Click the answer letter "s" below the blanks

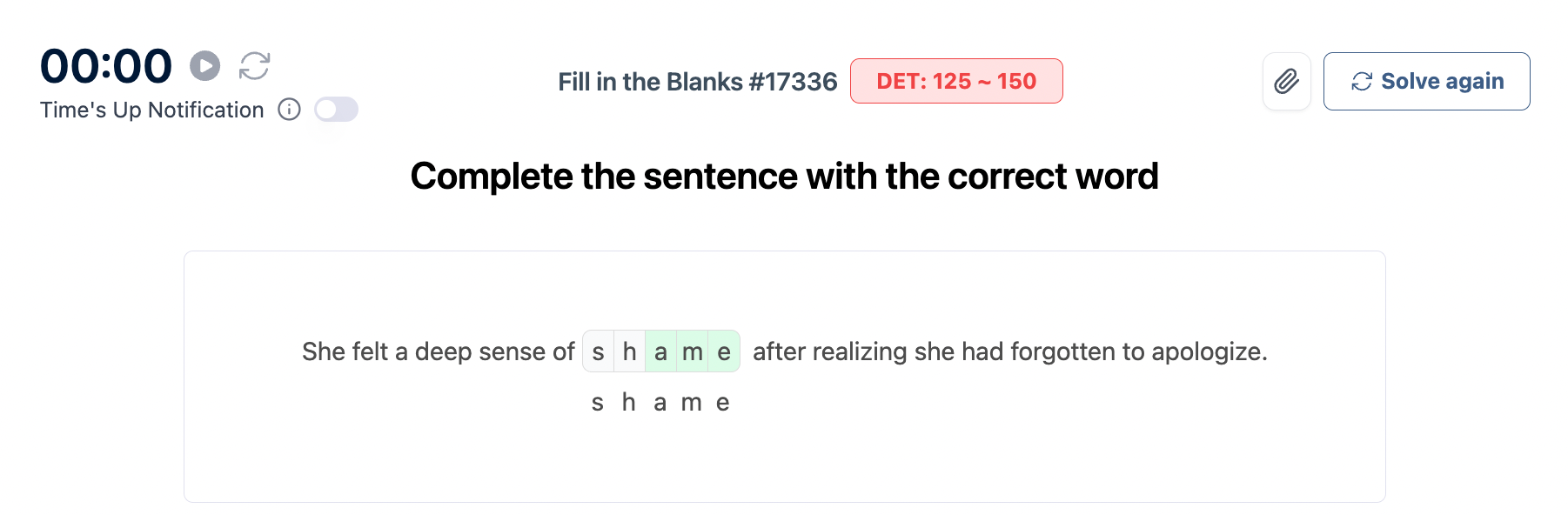598,403
